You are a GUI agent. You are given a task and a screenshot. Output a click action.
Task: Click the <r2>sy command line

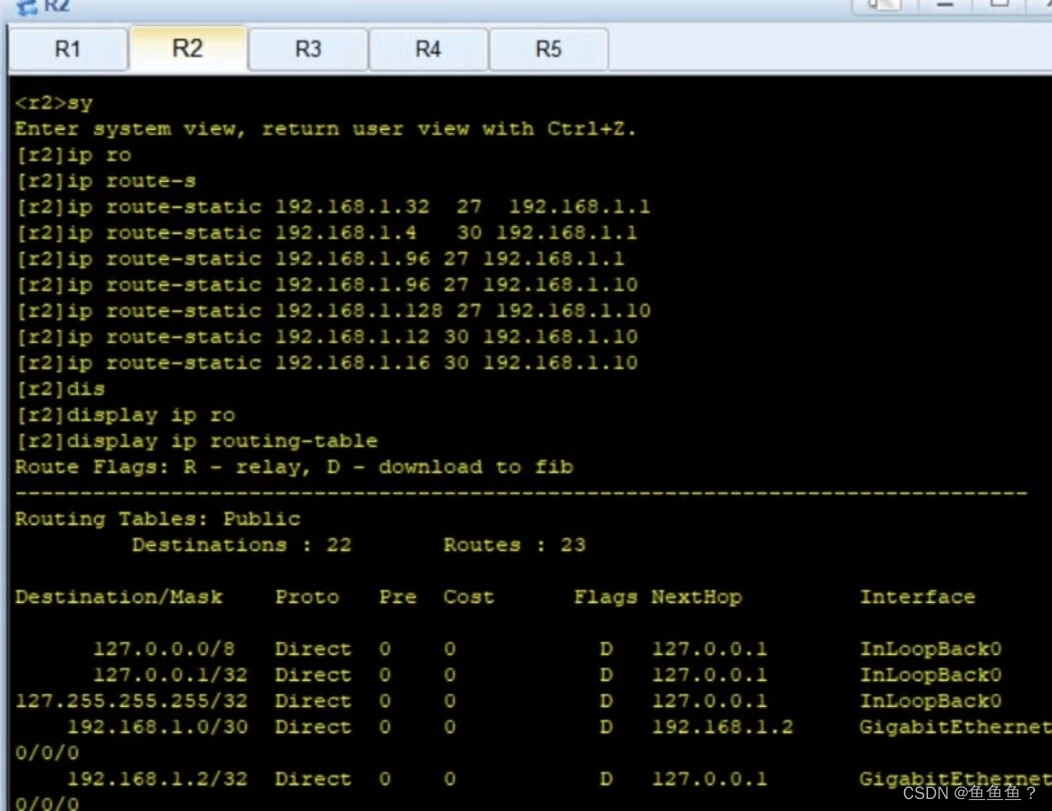click(x=54, y=103)
